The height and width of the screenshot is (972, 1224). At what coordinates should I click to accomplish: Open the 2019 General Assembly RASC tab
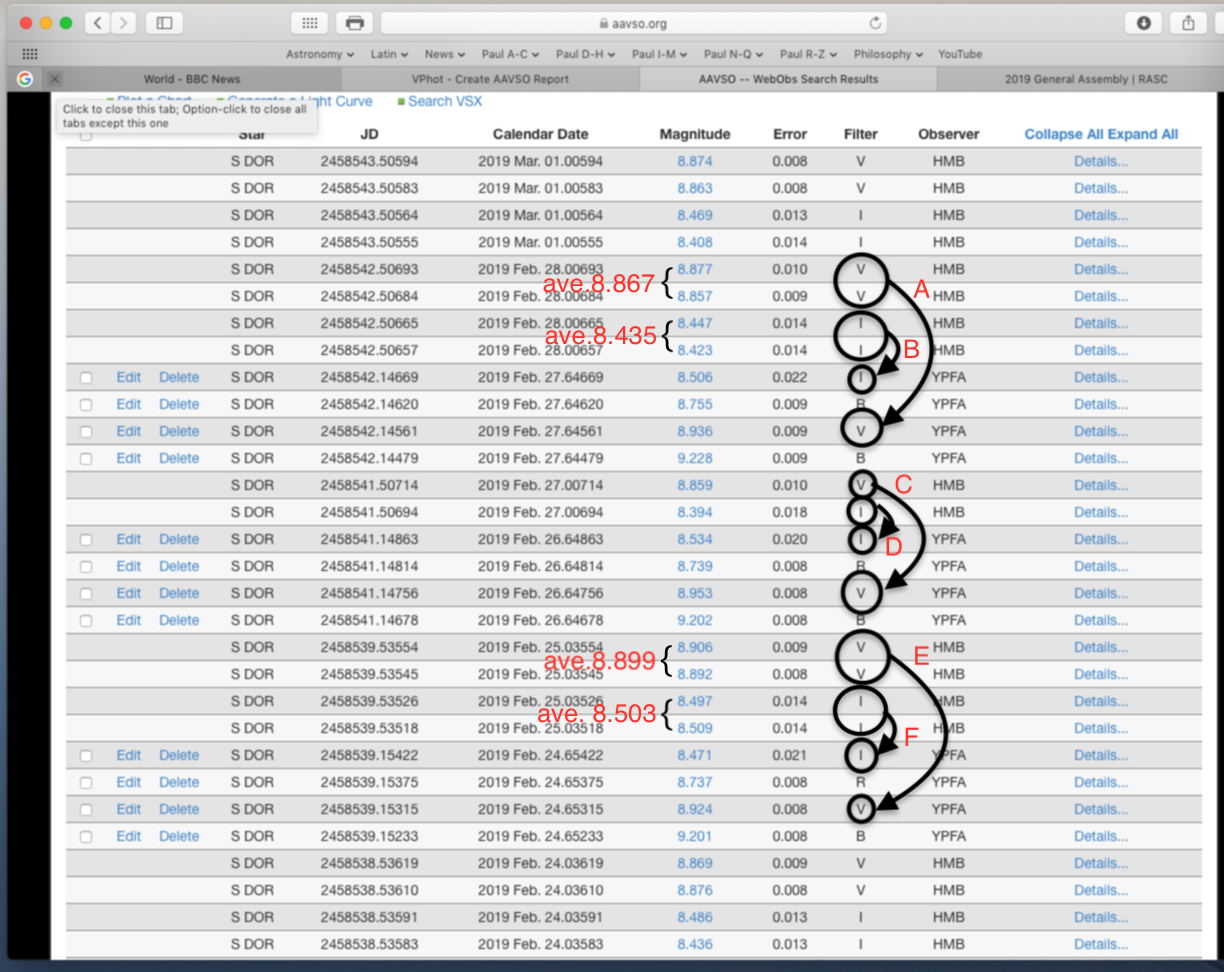1086,79
